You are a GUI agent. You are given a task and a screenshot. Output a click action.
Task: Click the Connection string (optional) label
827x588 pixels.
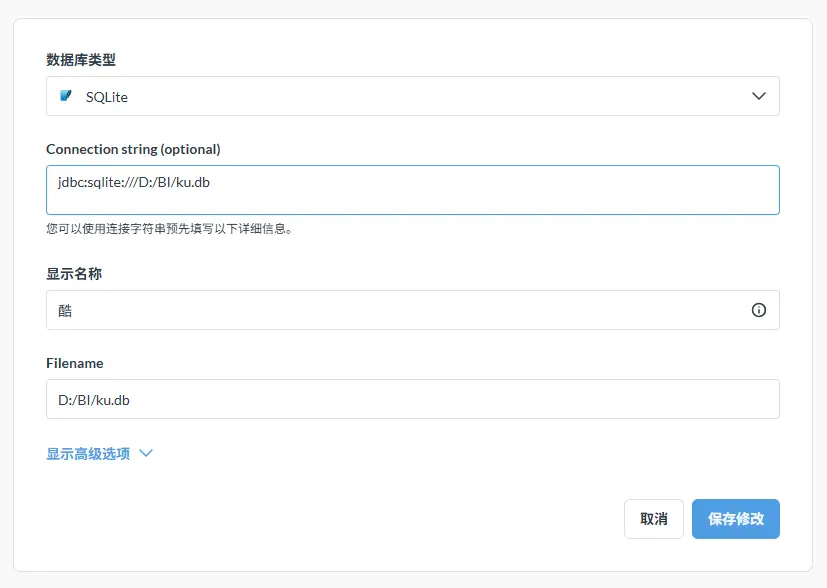133,149
